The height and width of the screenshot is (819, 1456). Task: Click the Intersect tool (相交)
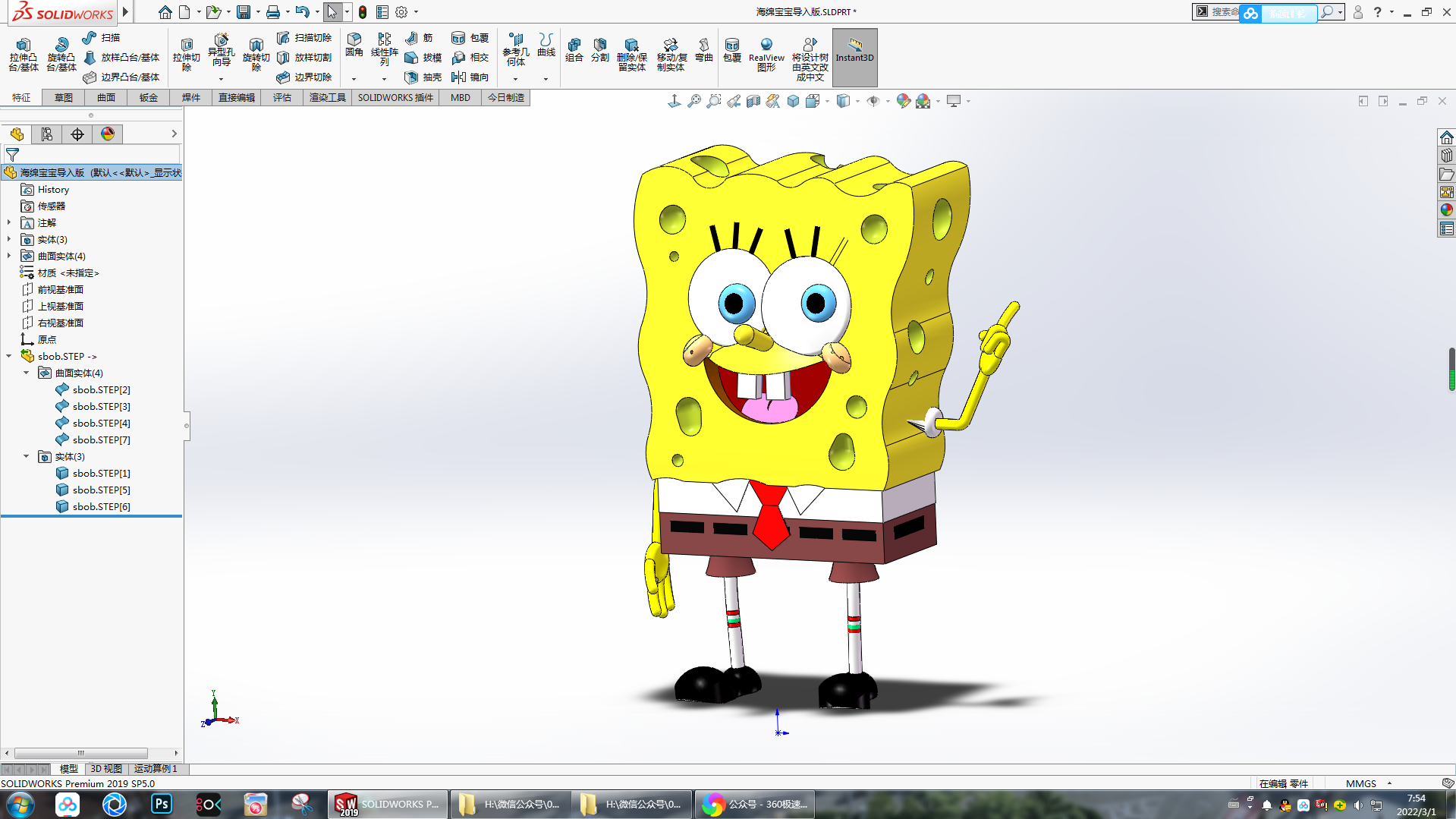470,57
